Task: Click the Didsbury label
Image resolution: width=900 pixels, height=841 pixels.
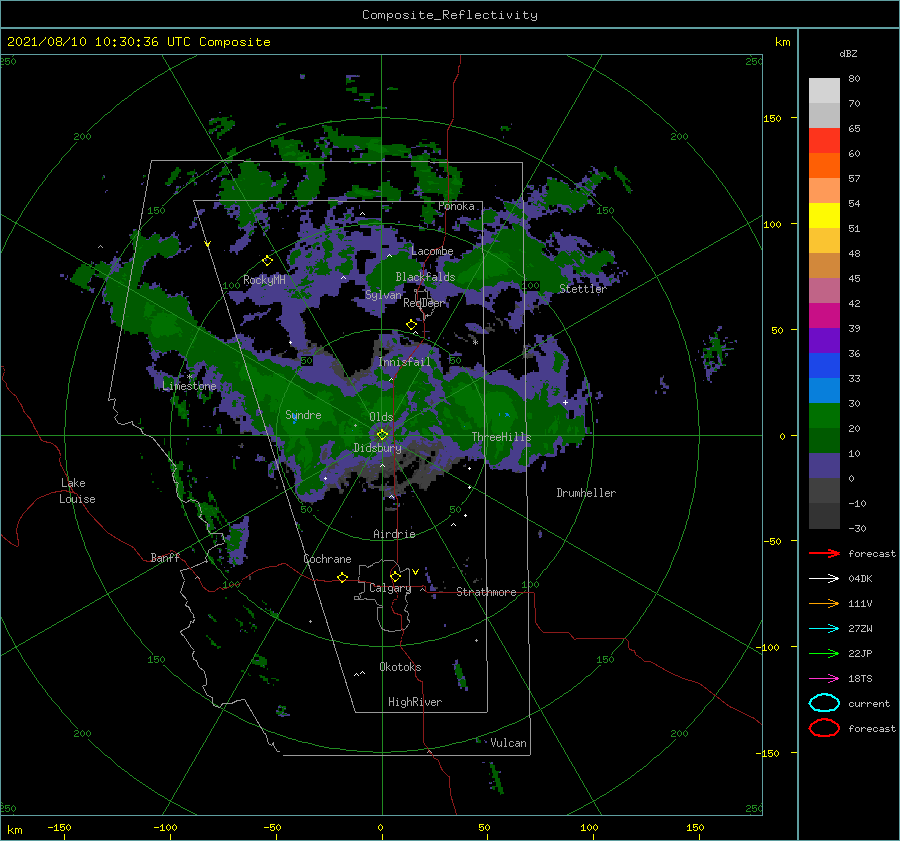Action: click(x=377, y=448)
